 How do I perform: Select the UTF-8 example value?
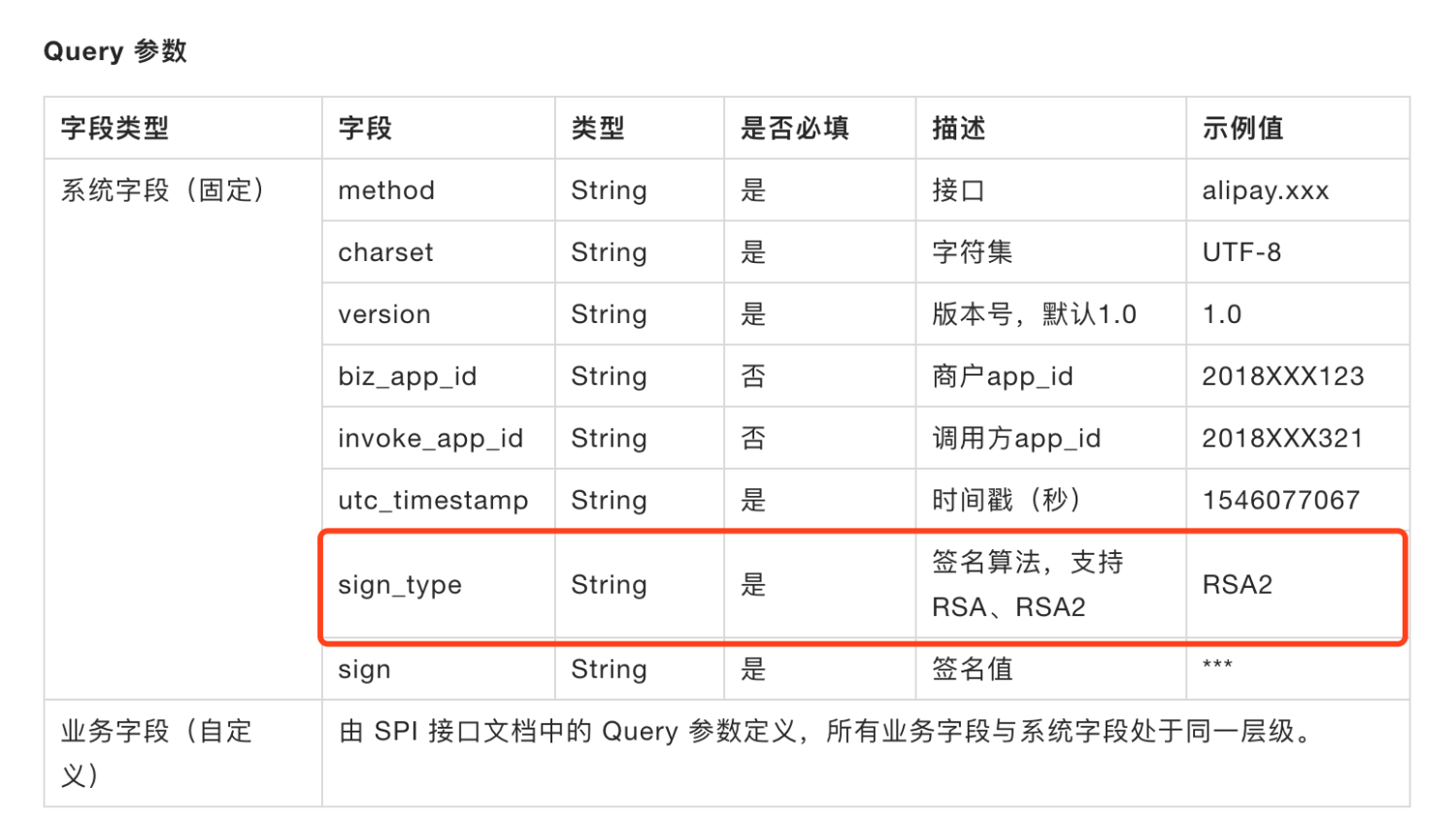point(1241,252)
